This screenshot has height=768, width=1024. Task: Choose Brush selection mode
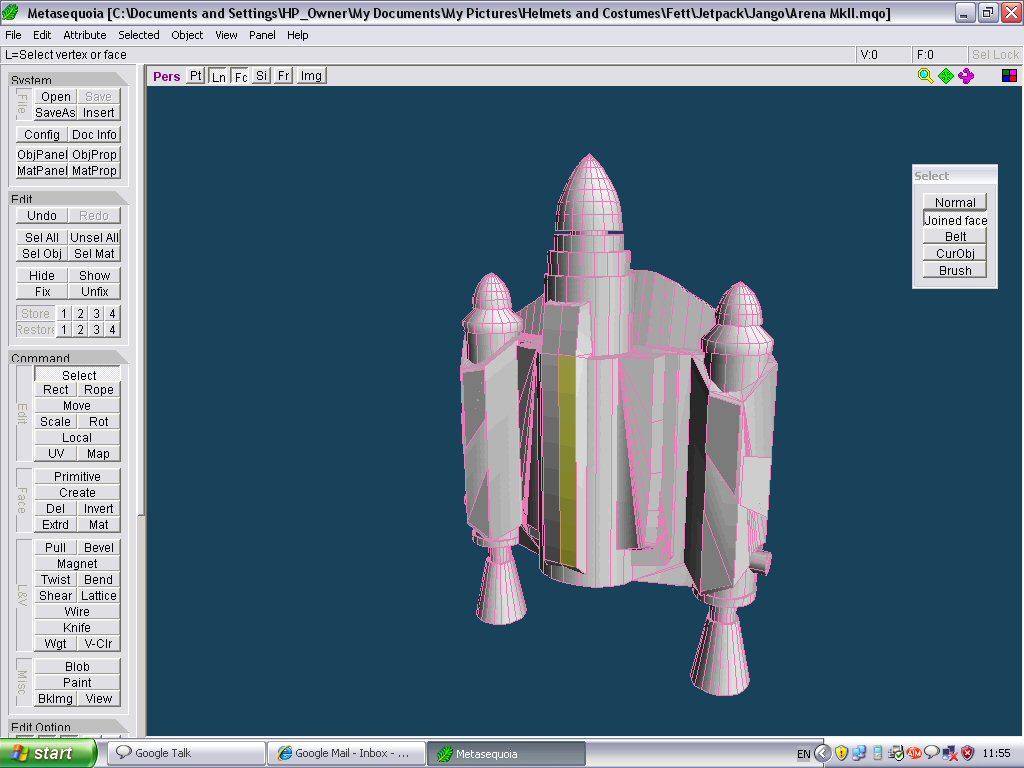[955, 270]
